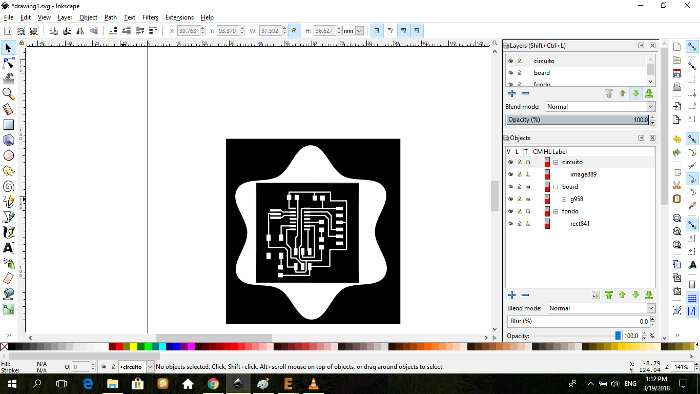Select the Node edit tool

click(8, 63)
